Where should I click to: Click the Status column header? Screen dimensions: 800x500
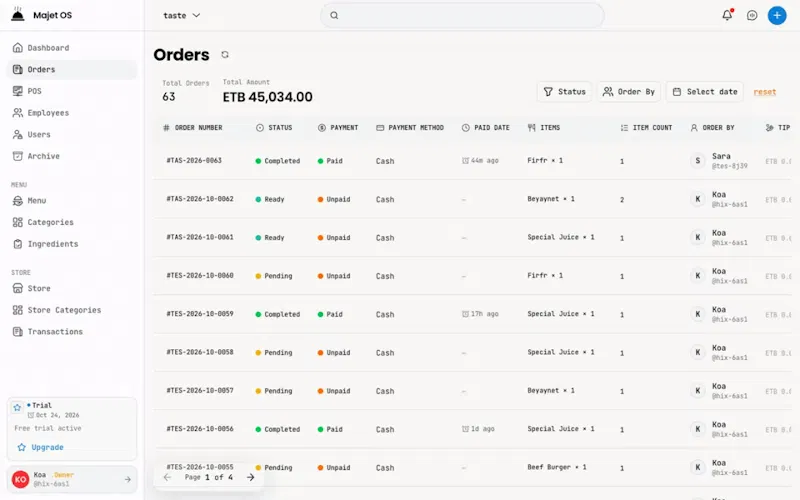tap(274, 128)
